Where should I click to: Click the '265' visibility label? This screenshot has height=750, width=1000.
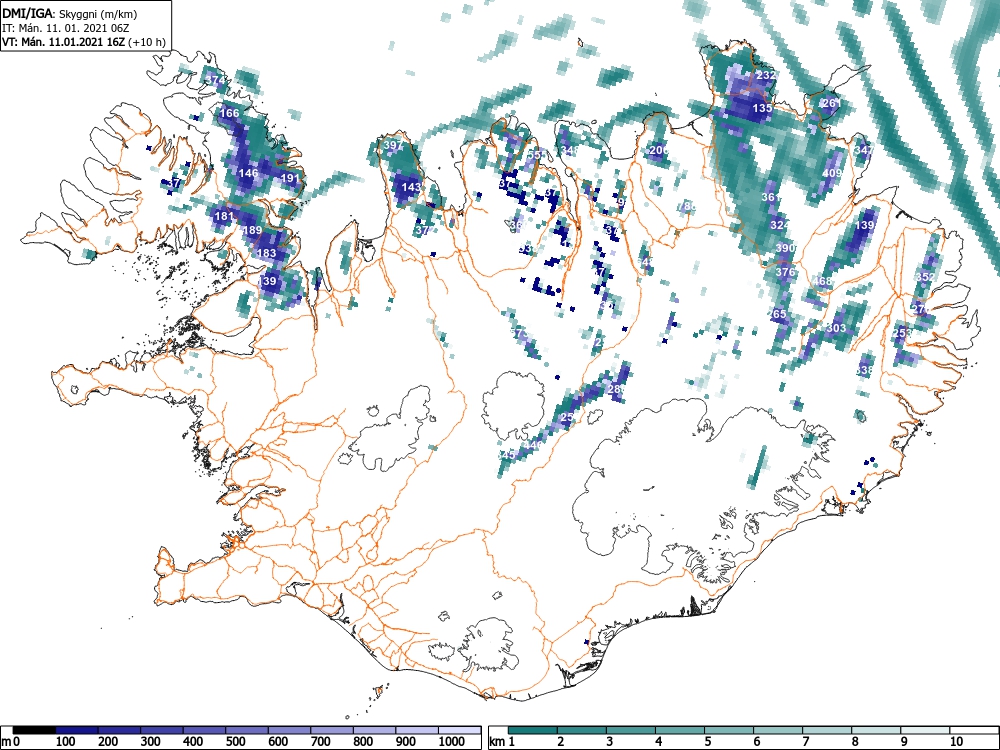pyautogui.click(x=777, y=314)
